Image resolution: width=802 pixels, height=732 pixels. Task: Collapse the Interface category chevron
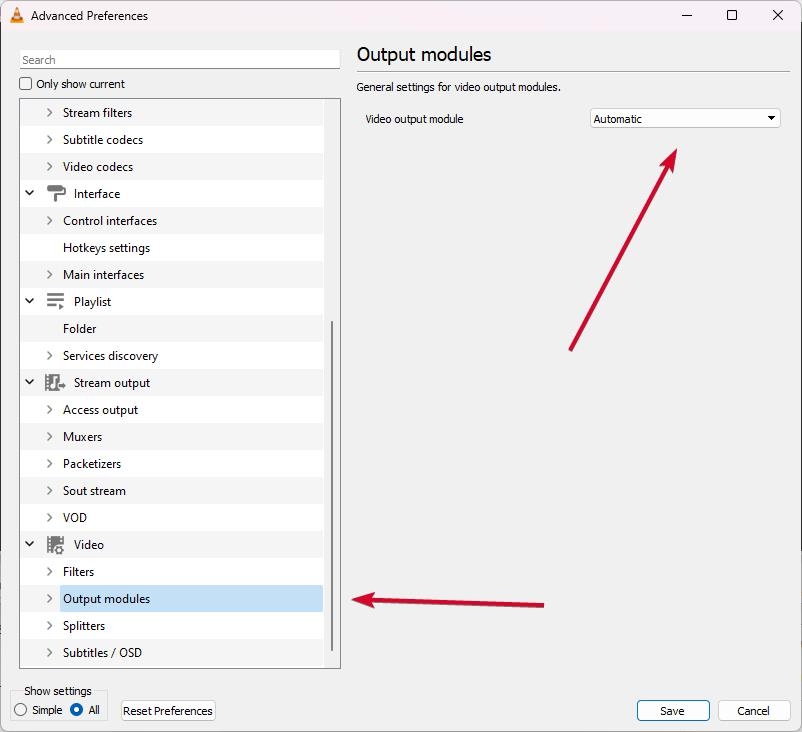(x=30, y=193)
